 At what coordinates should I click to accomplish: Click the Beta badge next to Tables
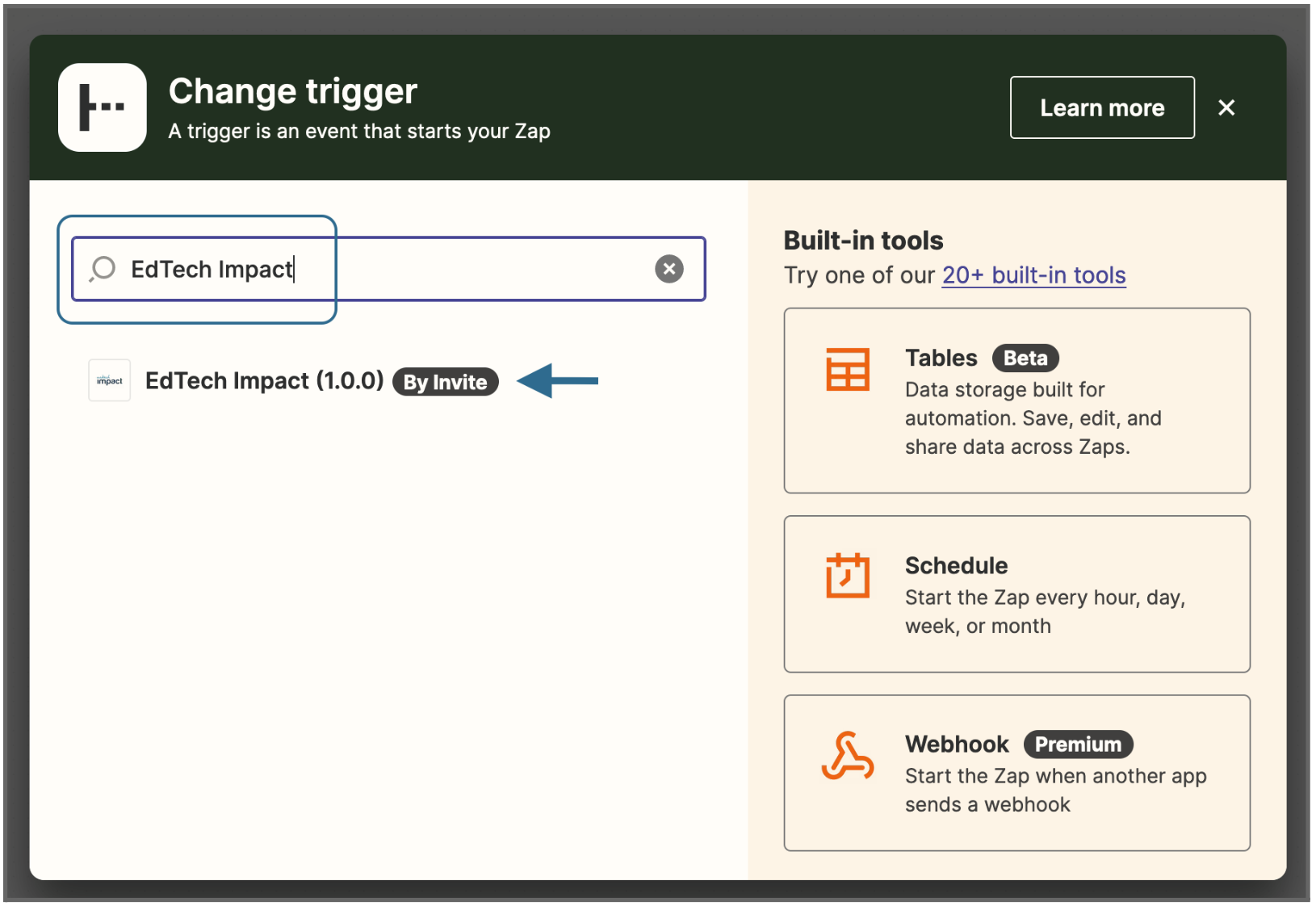pos(1025,358)
